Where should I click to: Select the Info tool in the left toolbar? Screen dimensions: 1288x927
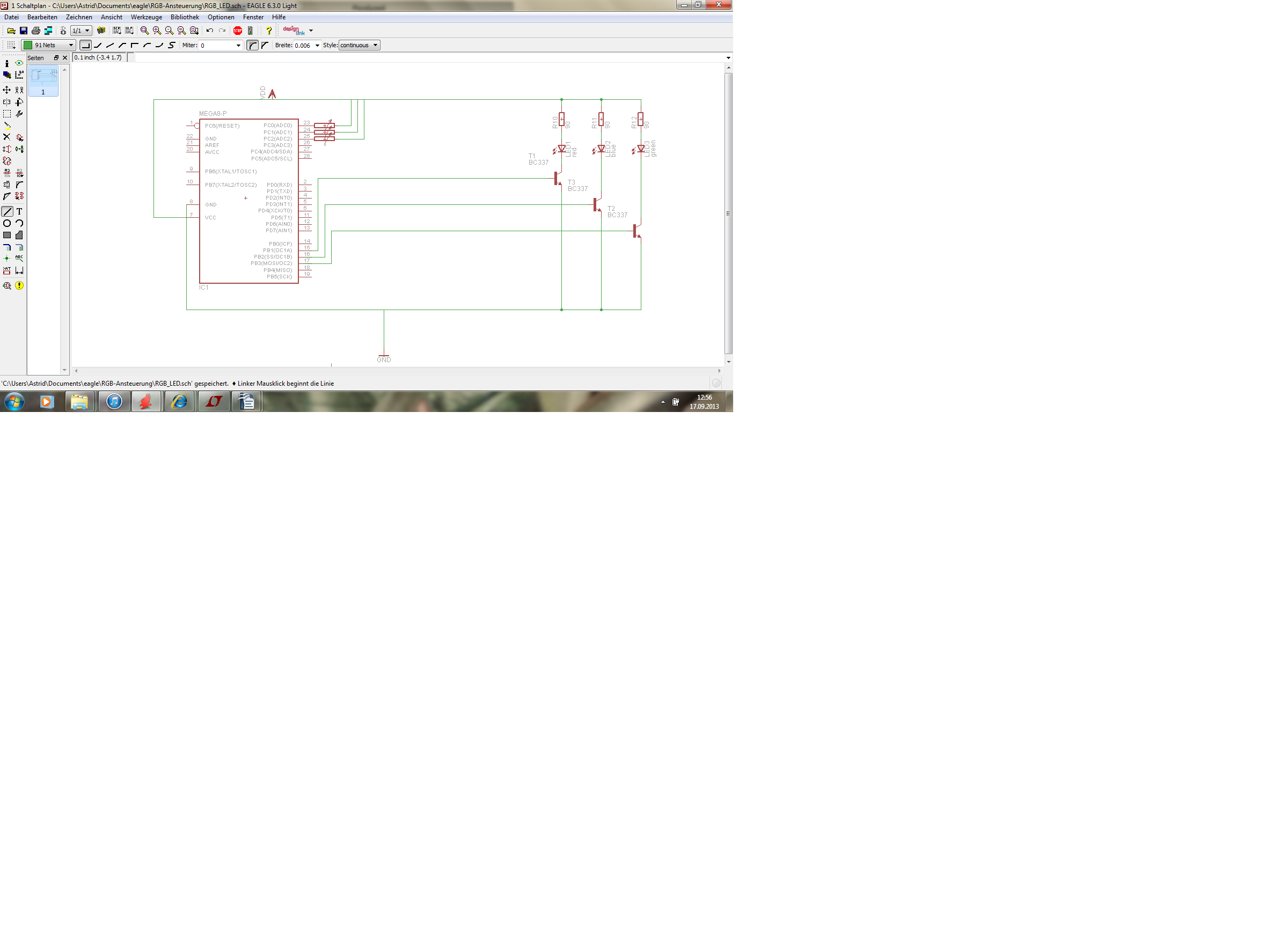coord(7,64)
